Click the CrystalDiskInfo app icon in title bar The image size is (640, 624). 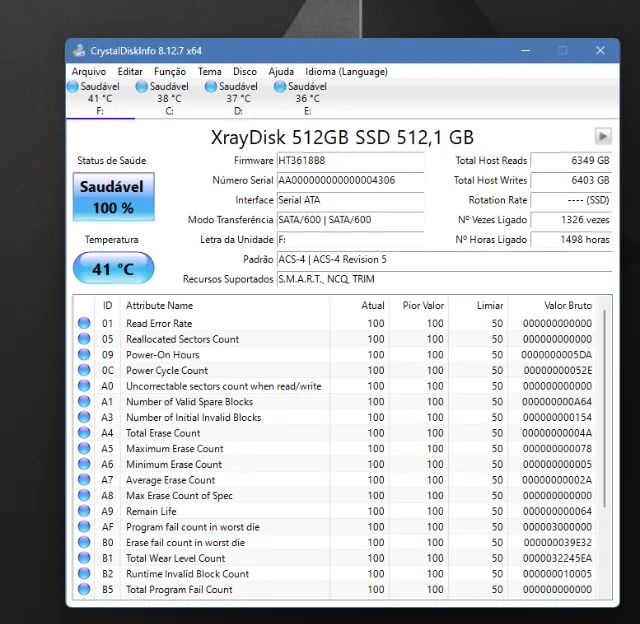point(79,51)
